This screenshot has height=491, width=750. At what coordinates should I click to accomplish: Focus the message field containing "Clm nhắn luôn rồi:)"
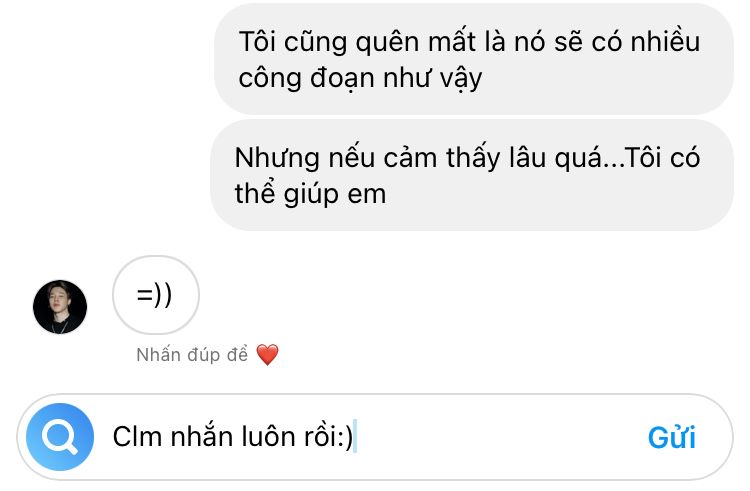click(375, 437)
